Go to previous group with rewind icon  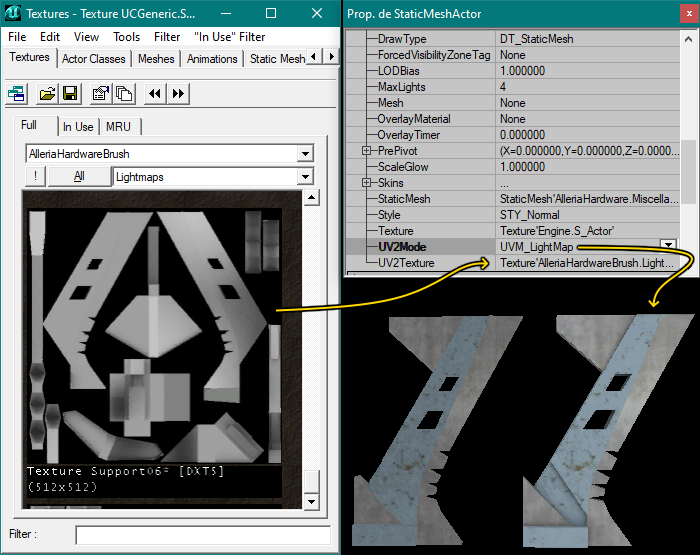[x=155, y=93]
